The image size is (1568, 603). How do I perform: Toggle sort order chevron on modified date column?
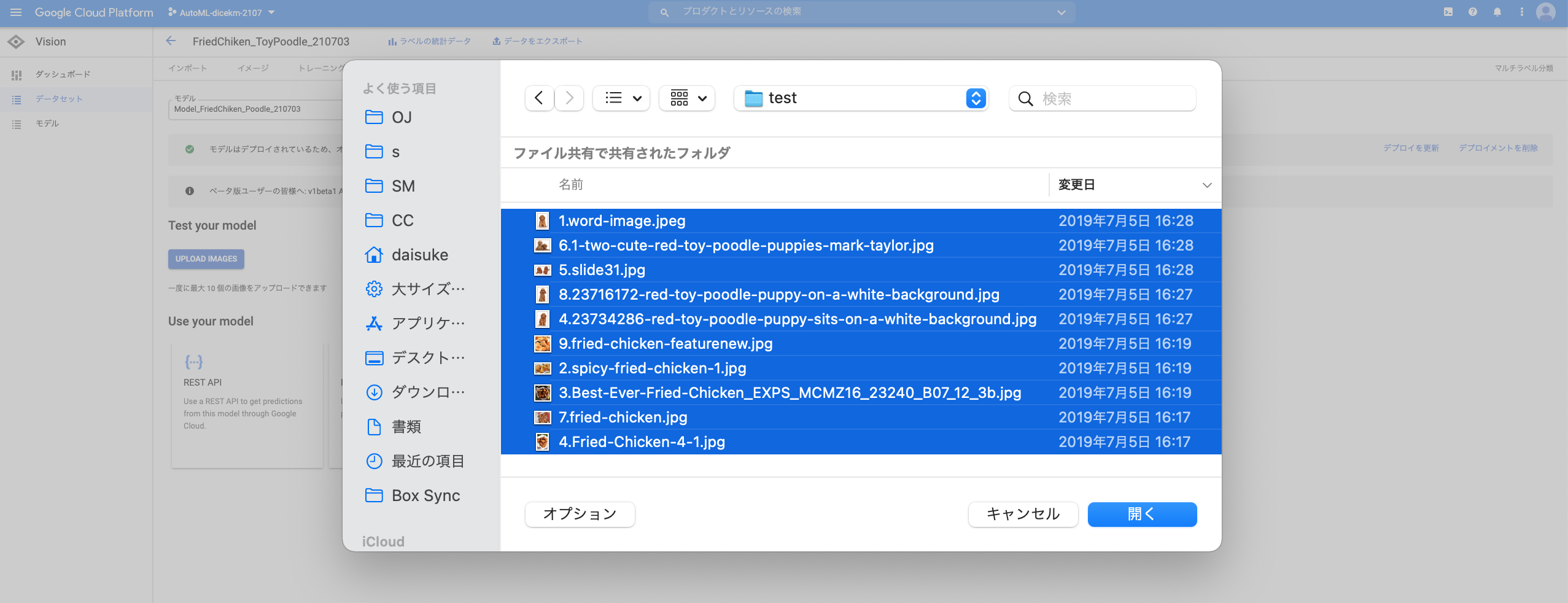[1206, 185]
